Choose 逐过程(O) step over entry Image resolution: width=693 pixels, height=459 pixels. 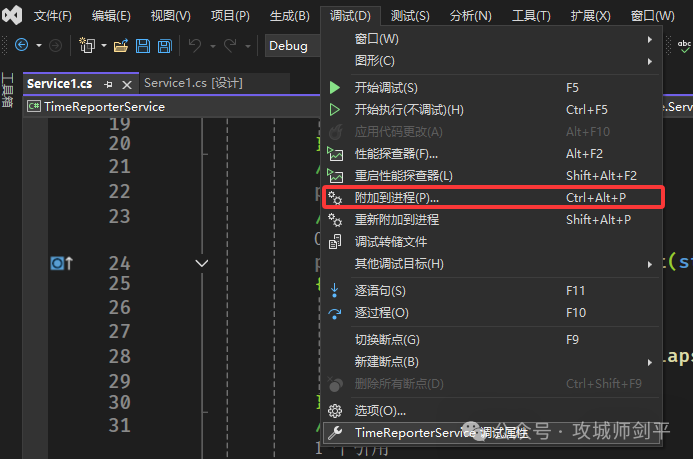tap(492, 313)
